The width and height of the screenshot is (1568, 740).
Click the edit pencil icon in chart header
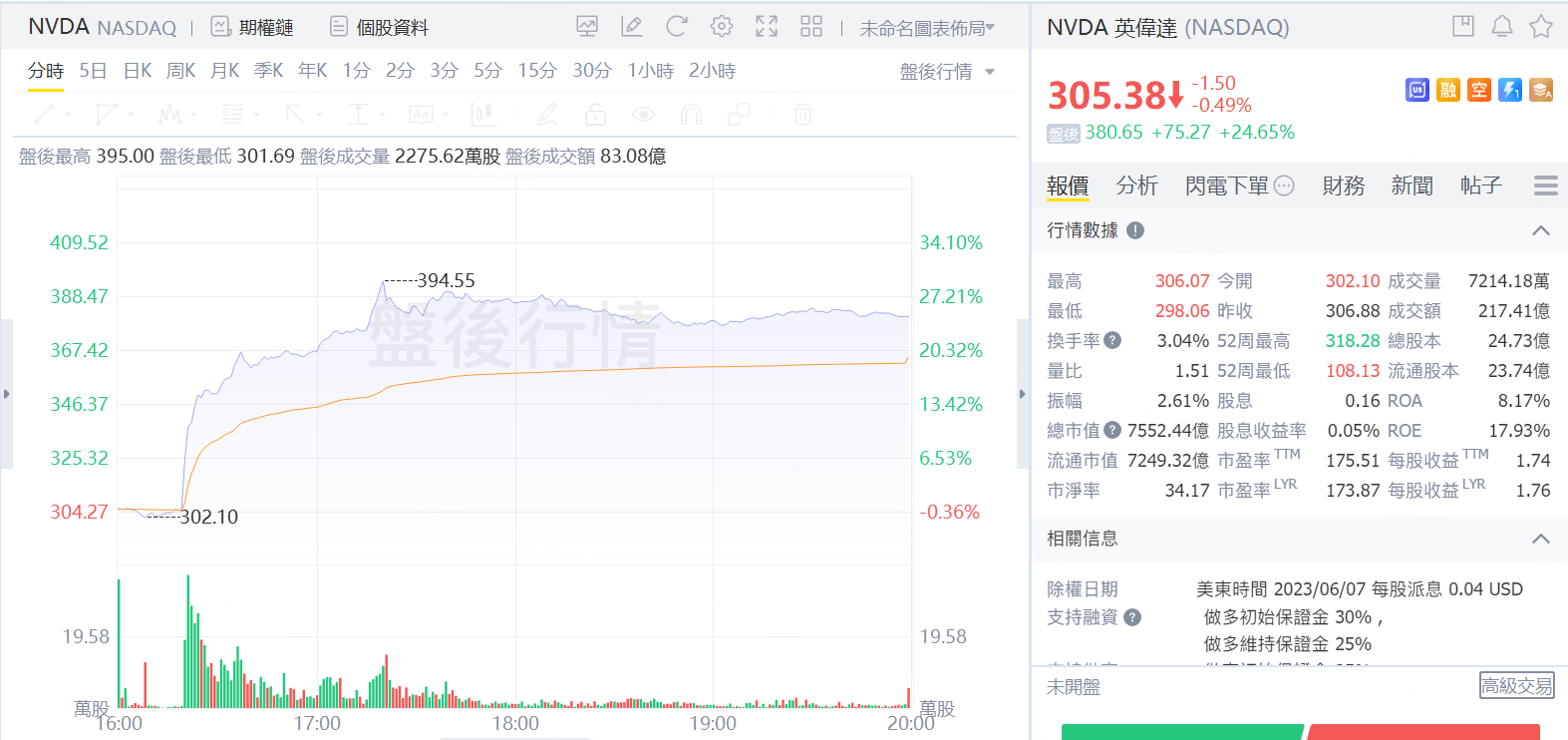(632, 27)
